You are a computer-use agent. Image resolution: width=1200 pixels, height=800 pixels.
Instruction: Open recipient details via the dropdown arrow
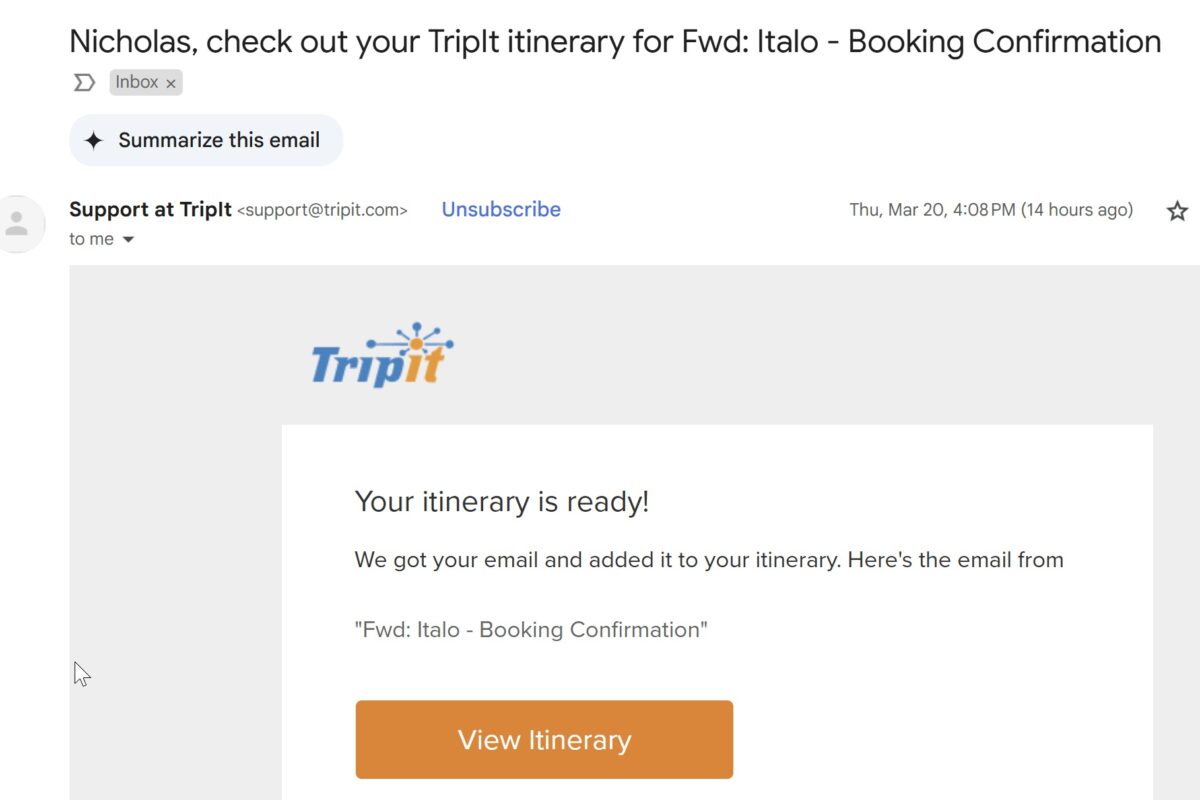tap(128, 238)
